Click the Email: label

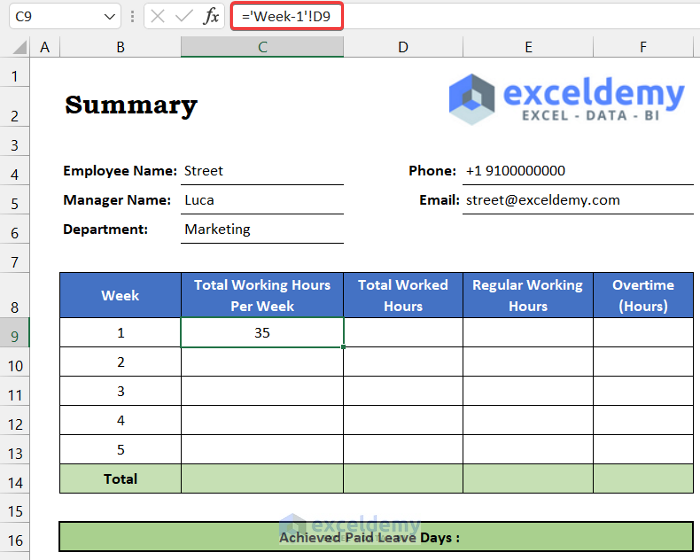(x=439, y=200)
